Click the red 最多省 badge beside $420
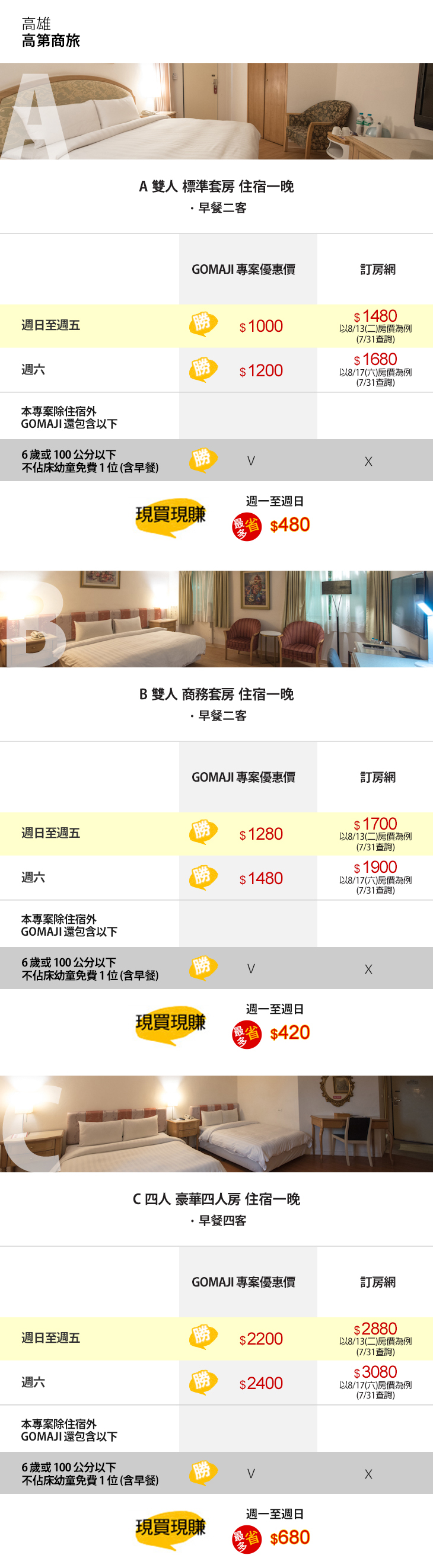The width and height of the screenshot is (433, 1568). [246, 1033]
